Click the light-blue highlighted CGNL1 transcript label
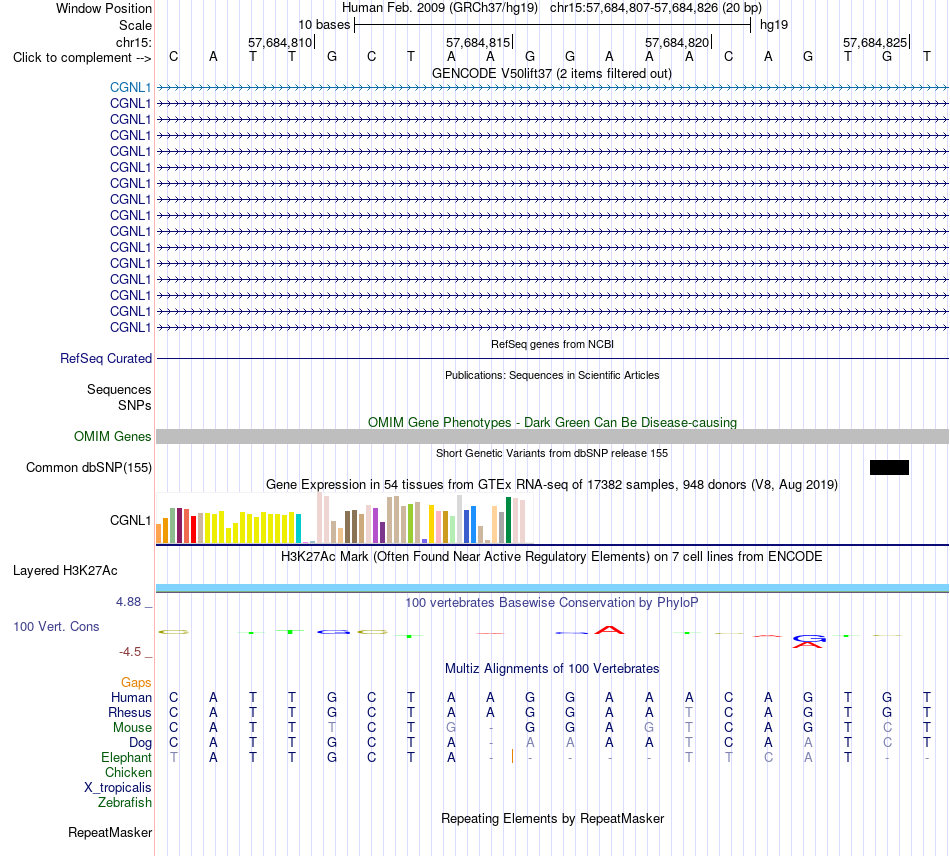950x856 pixels. (x=130, y=87)
